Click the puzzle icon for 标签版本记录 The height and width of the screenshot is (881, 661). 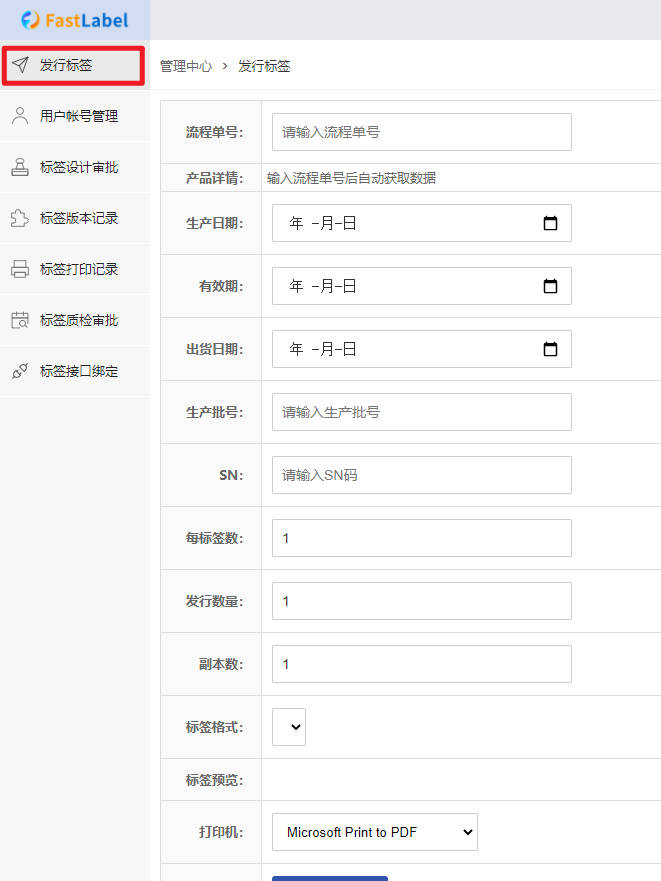coord(20,218)
